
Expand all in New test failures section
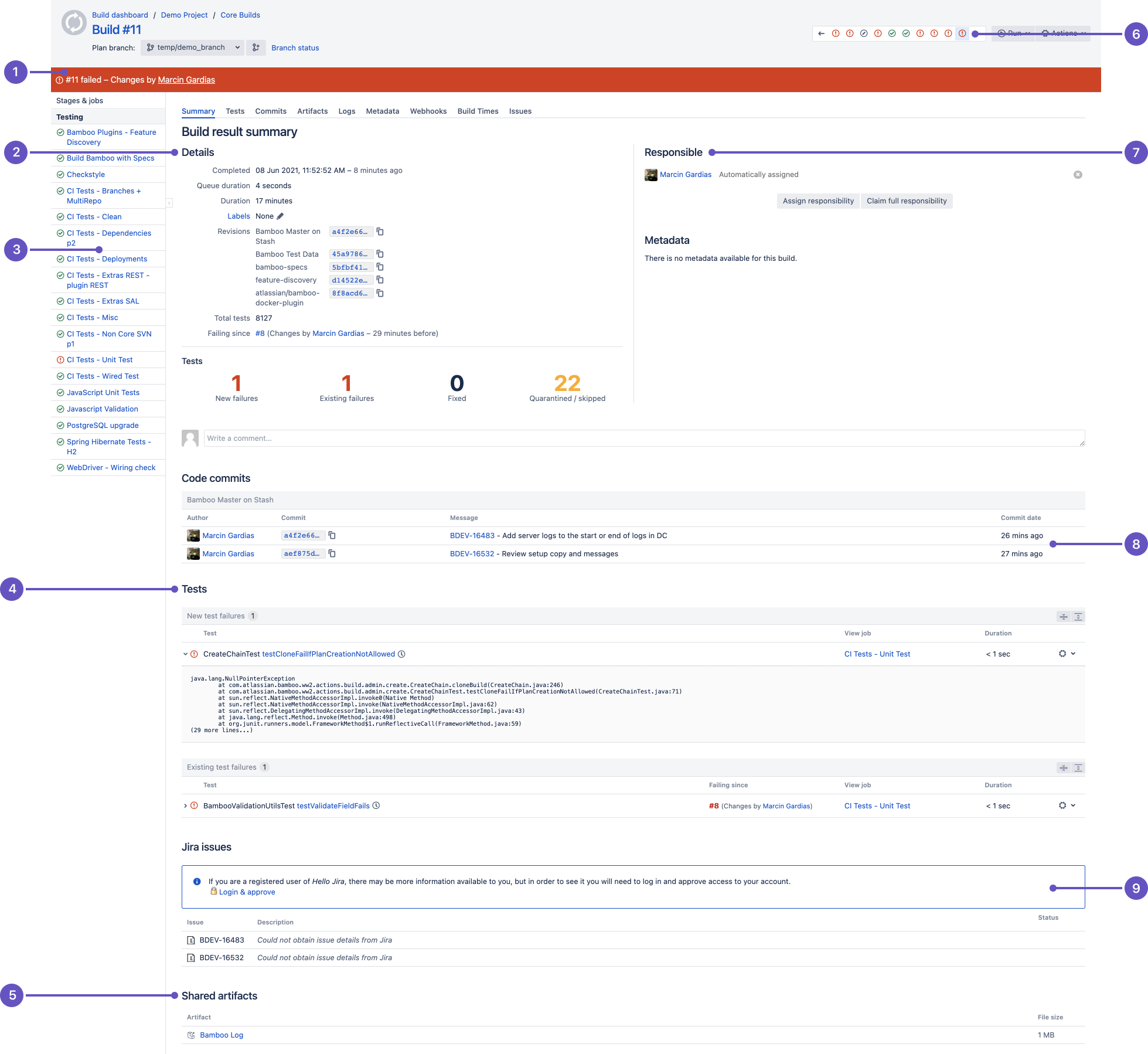(x=1078, y=617)
